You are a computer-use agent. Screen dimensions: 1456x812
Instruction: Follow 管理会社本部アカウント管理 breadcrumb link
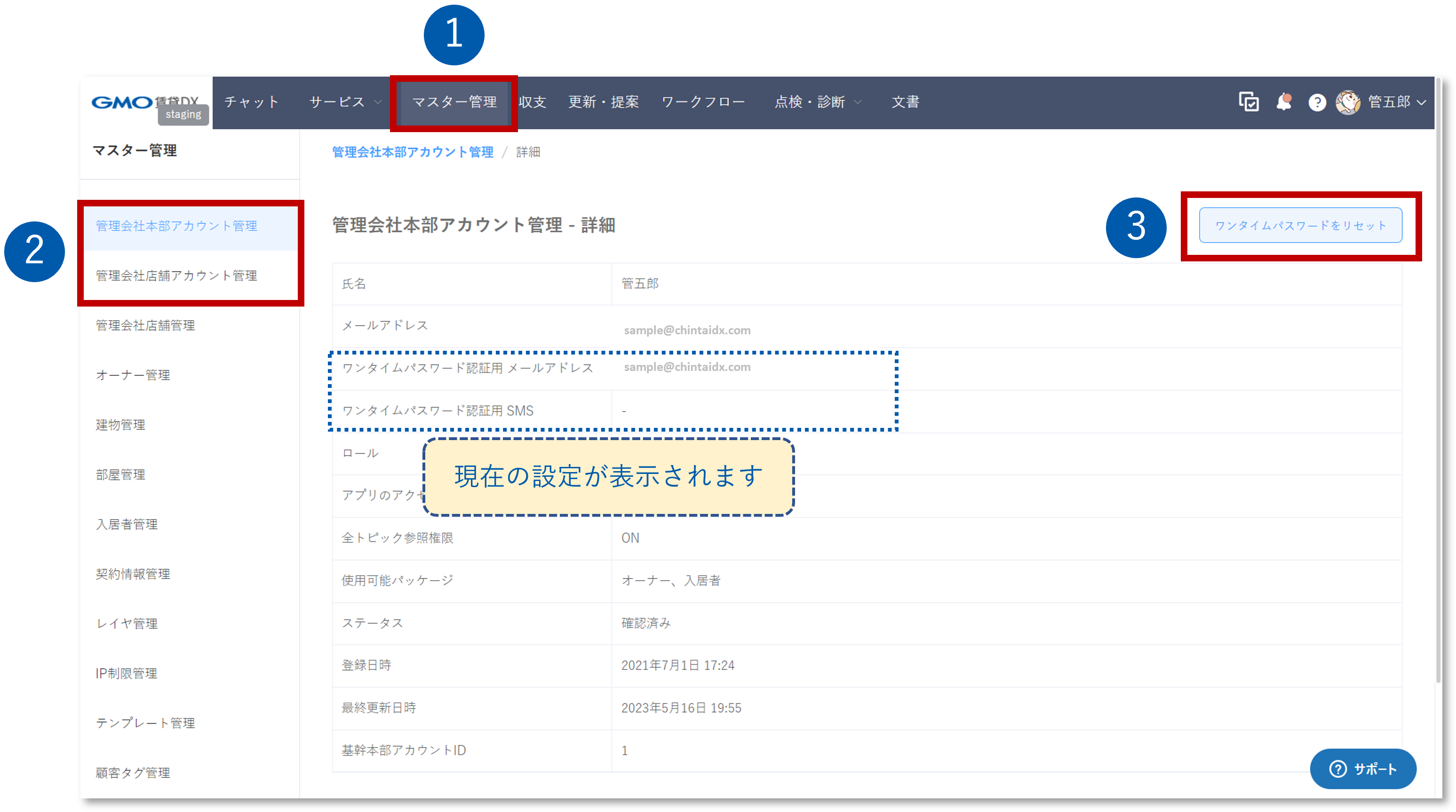pyautogui.click(x=413, y=152)
